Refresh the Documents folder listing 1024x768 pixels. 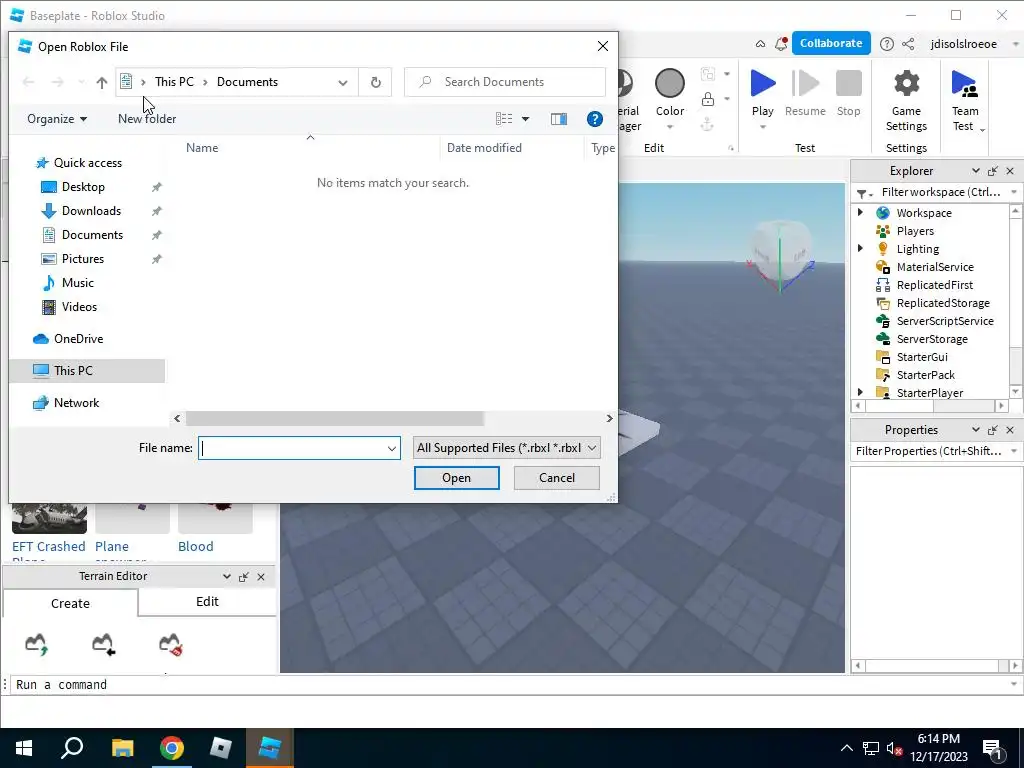(x=376, y=82)
